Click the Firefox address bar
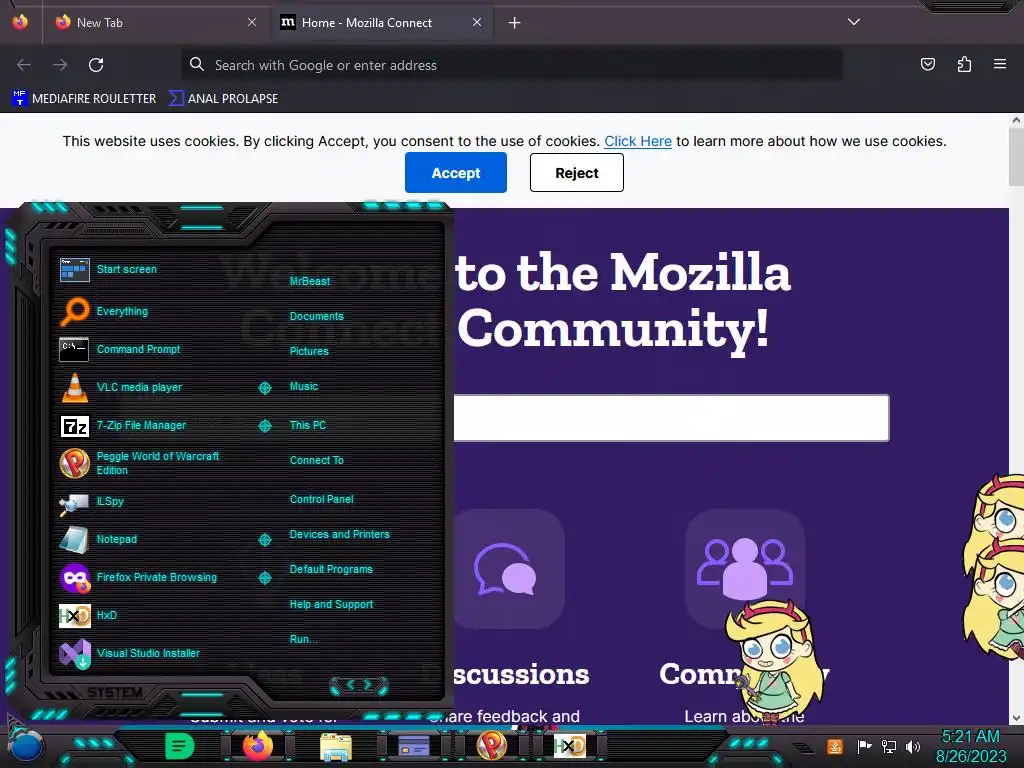The height and width of the screenshot is (768, 1024). 512,65
